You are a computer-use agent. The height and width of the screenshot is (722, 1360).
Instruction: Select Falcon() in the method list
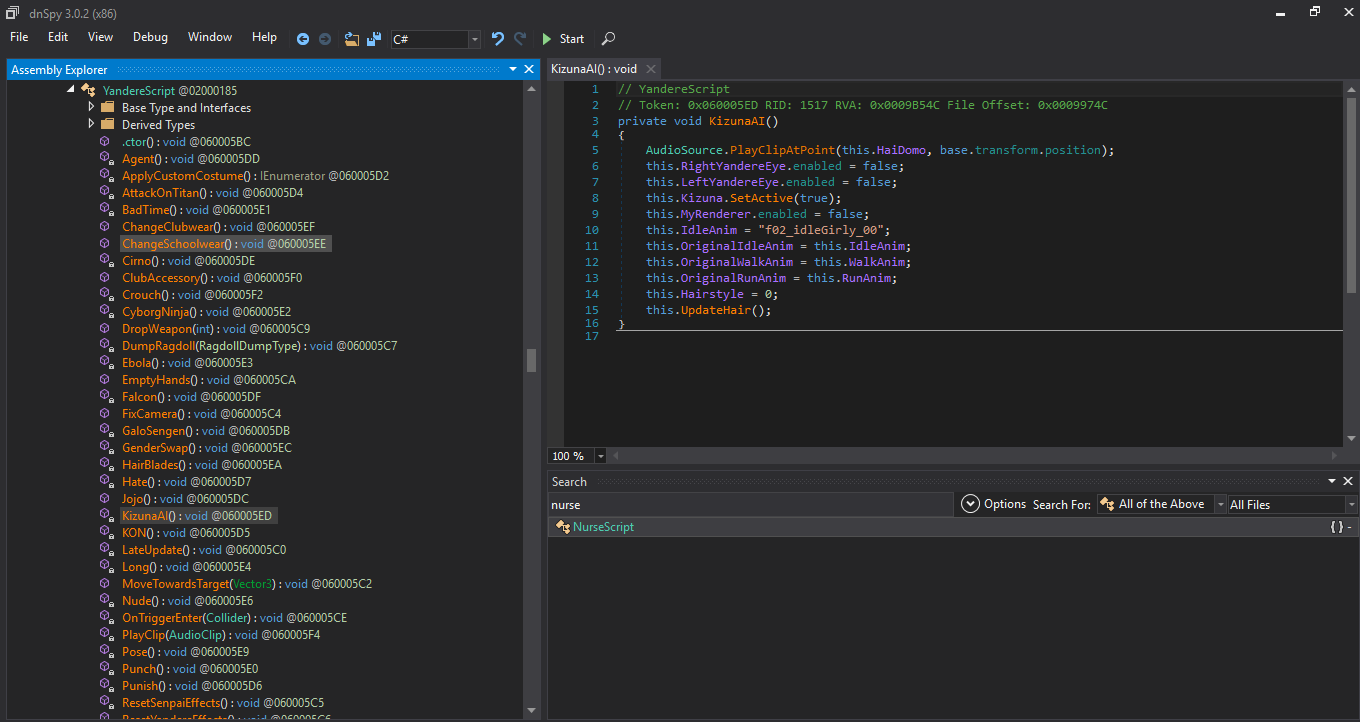click(191, 397)
